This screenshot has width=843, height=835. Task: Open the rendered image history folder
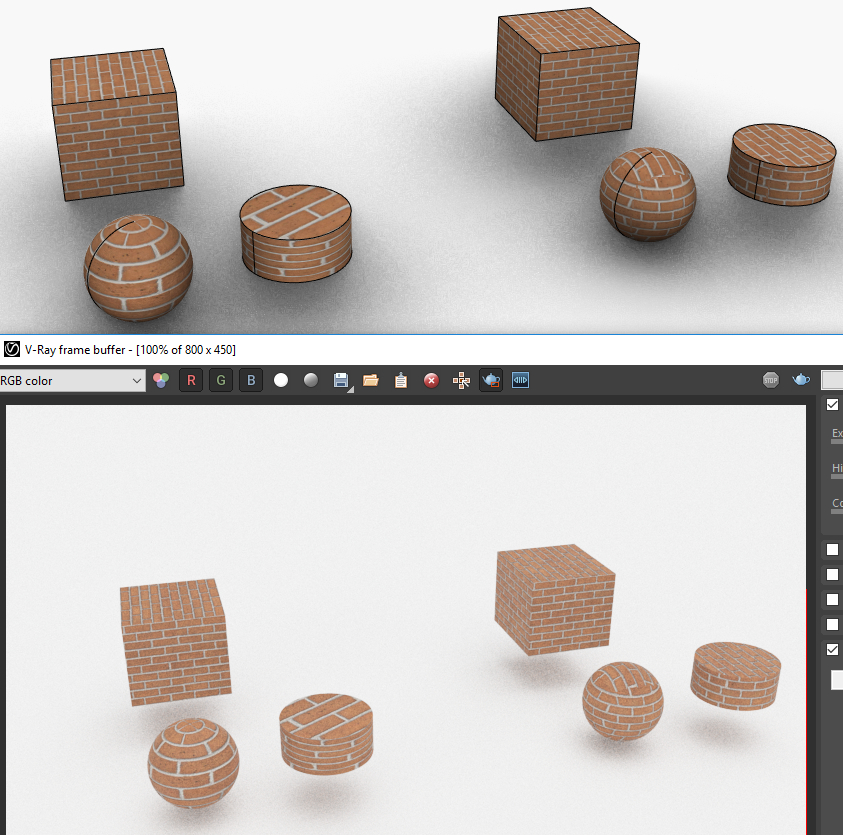pos(371,380)
